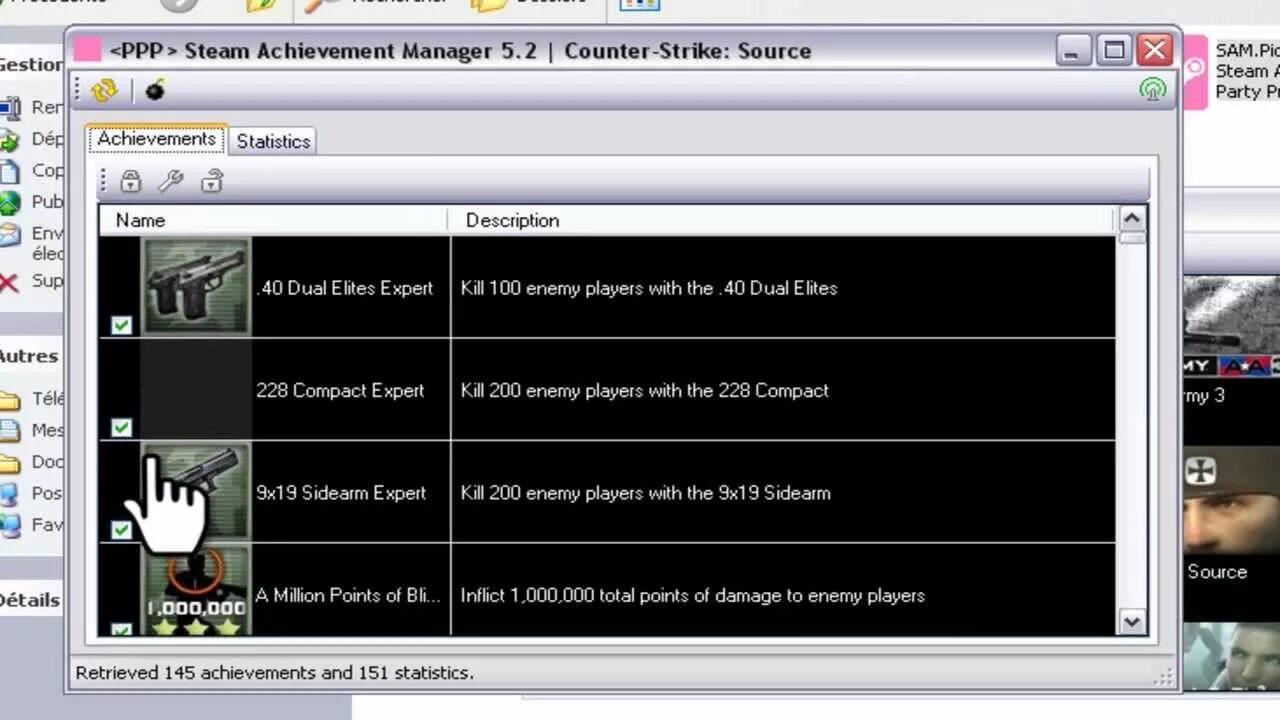
Task: Select the '228 Compact Expert' name
Action: [340, 390]
